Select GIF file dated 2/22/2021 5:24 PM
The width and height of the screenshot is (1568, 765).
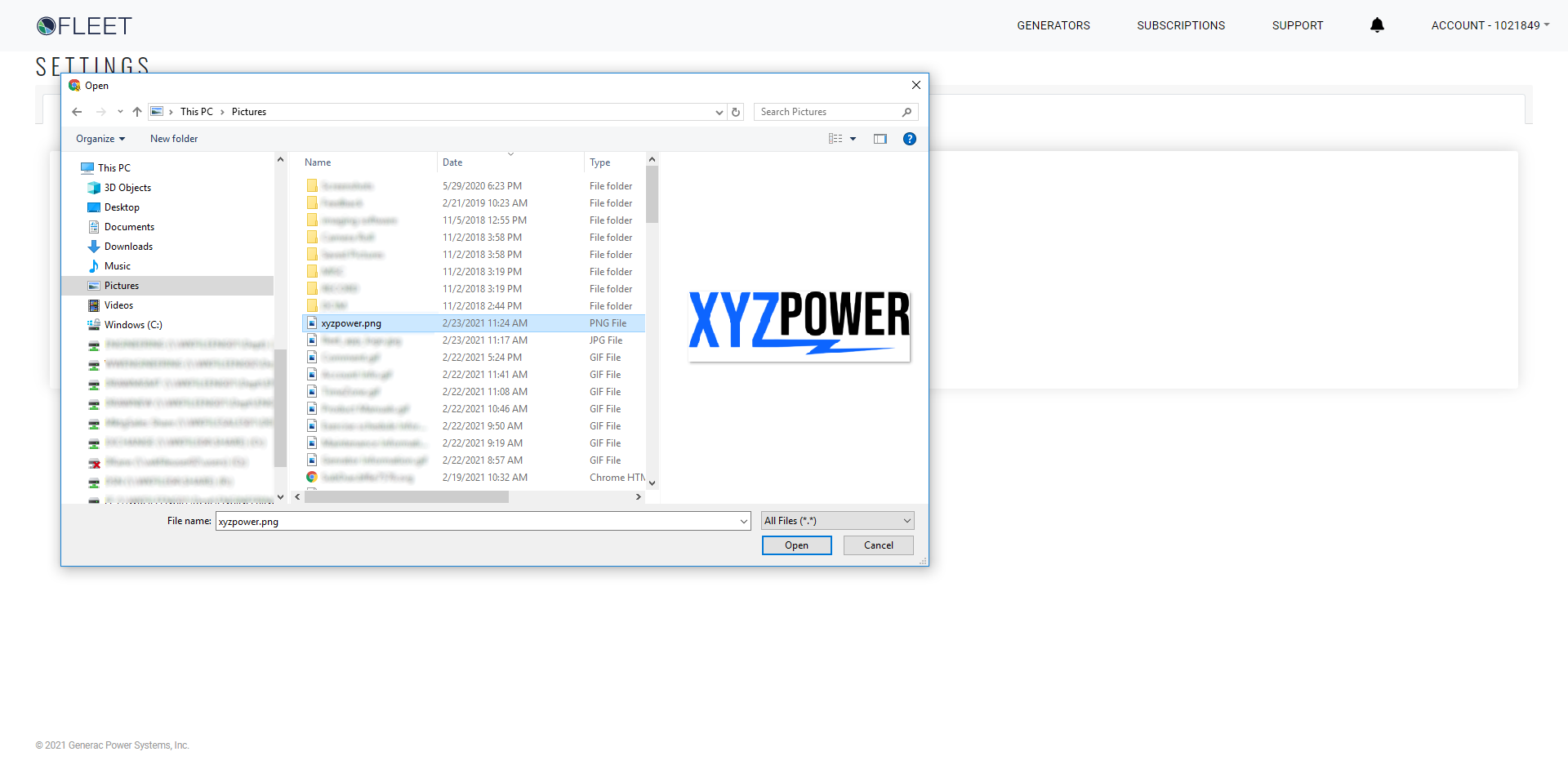tap(474, 358)
